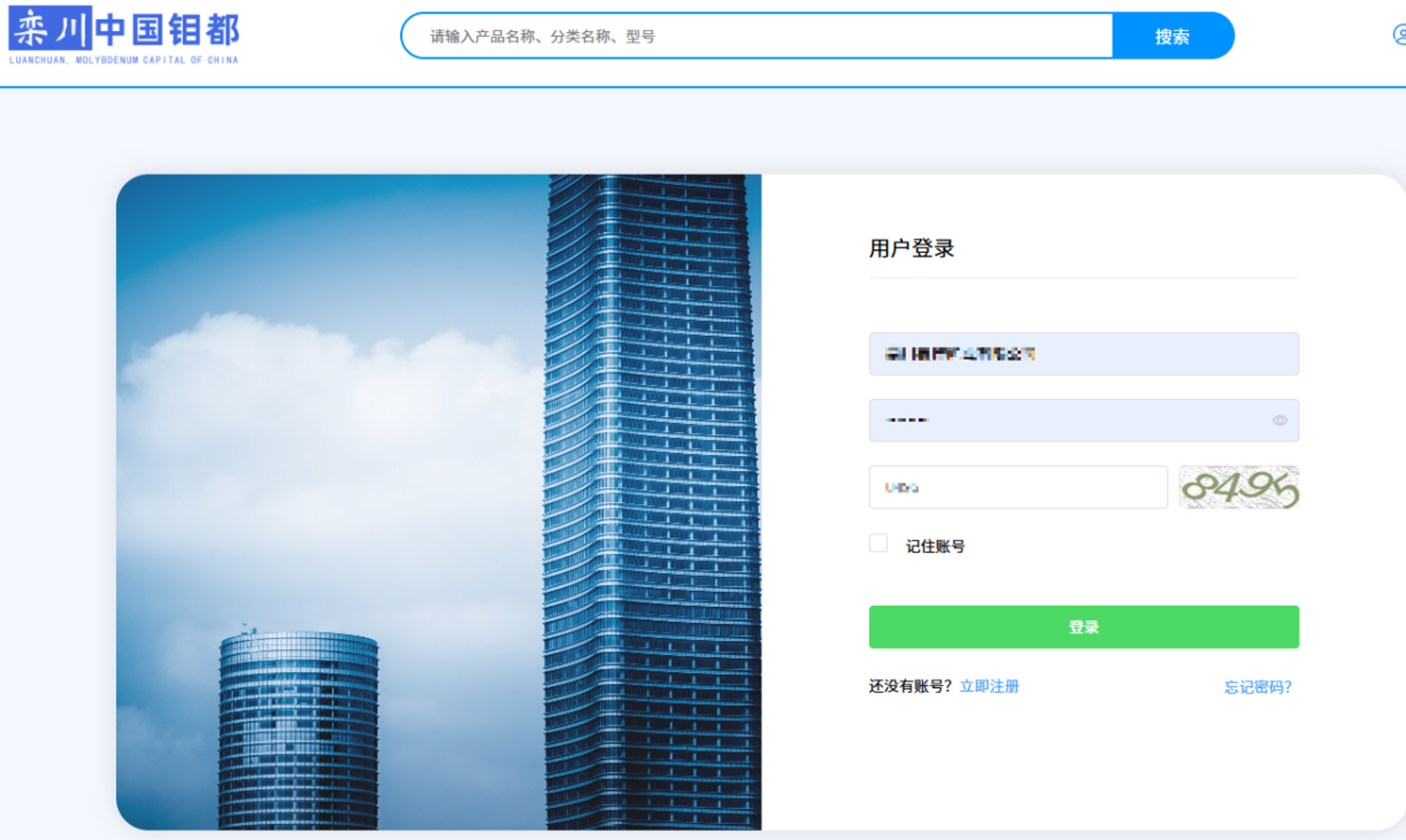Viewport: 1406px width, 840px height.
Task: Click the Luanchuan Molybdenum Capital English subtitle
Action: click(124, 60)
